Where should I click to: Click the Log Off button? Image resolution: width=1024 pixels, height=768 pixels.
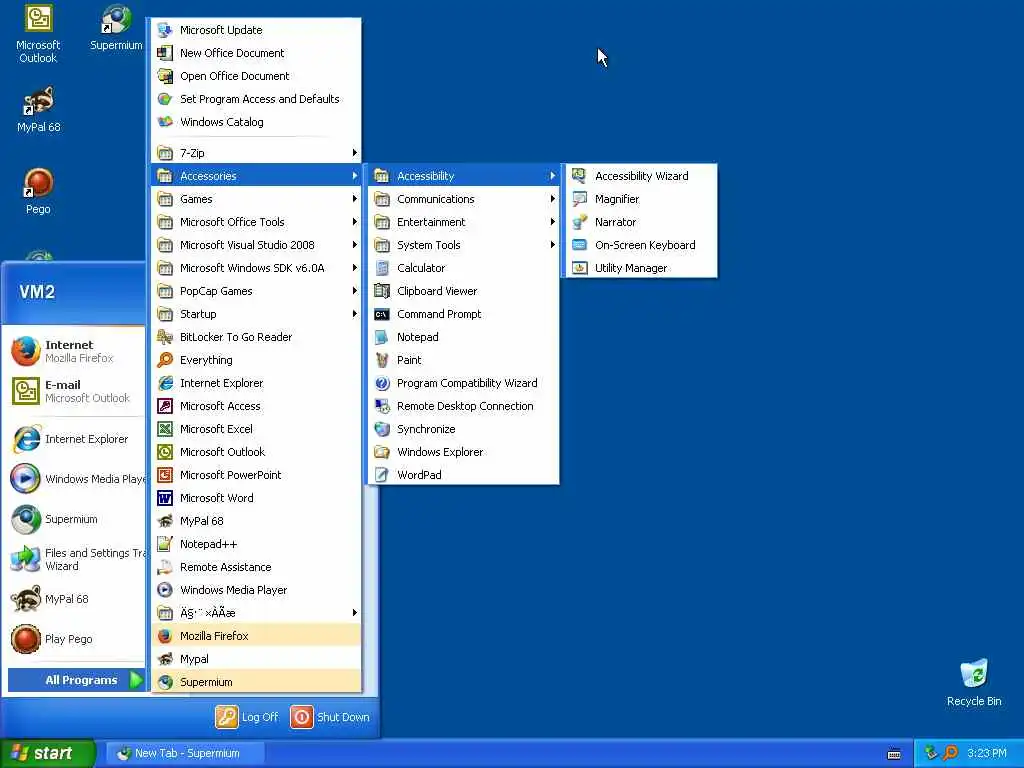(x=247, y=717)
